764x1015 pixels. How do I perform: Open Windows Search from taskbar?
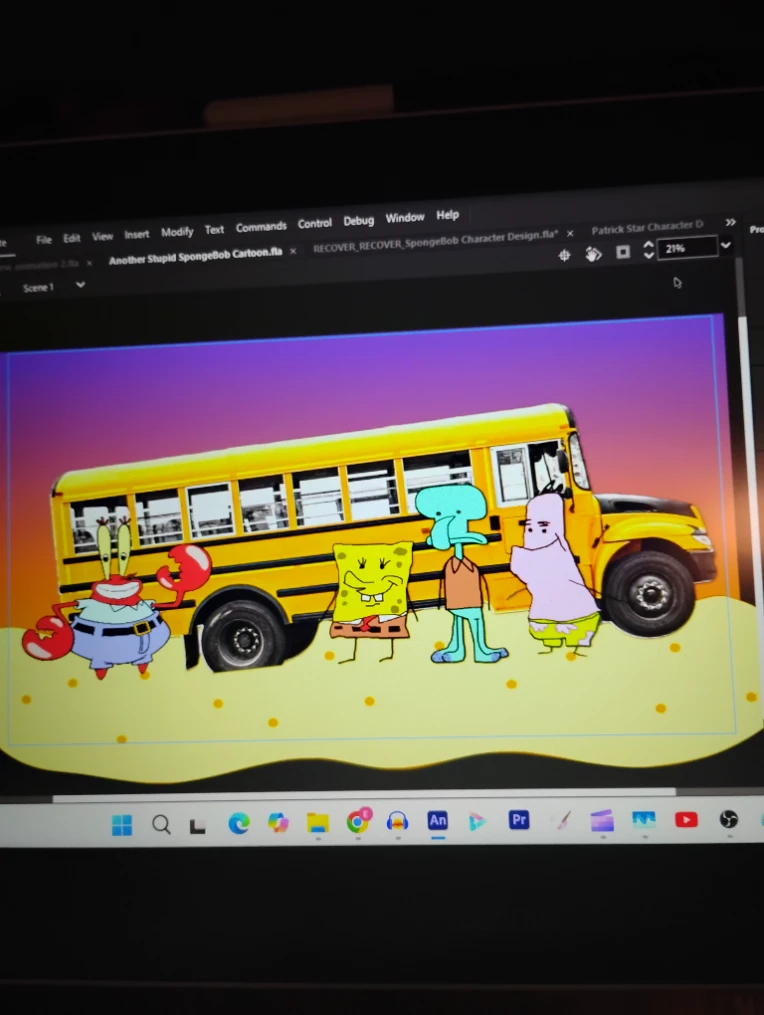pyautogui.click(x=161, y=824)
